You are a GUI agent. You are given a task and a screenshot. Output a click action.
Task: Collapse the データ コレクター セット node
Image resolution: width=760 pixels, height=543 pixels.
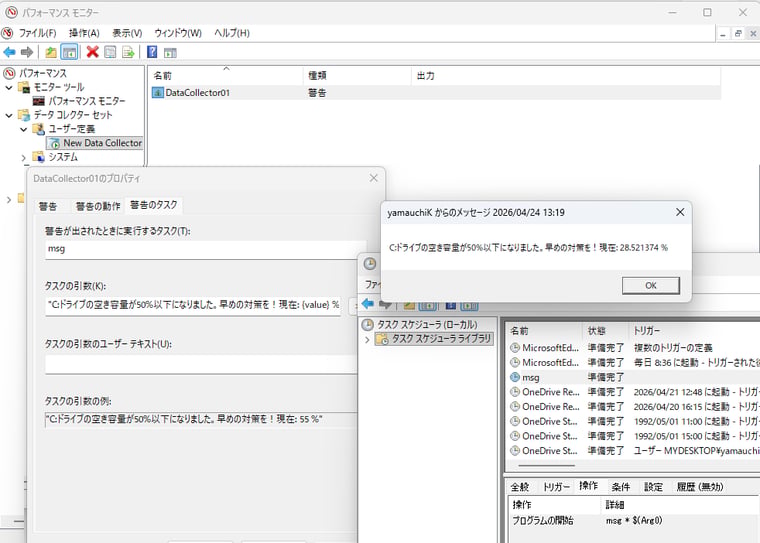(x=9, y=115)
